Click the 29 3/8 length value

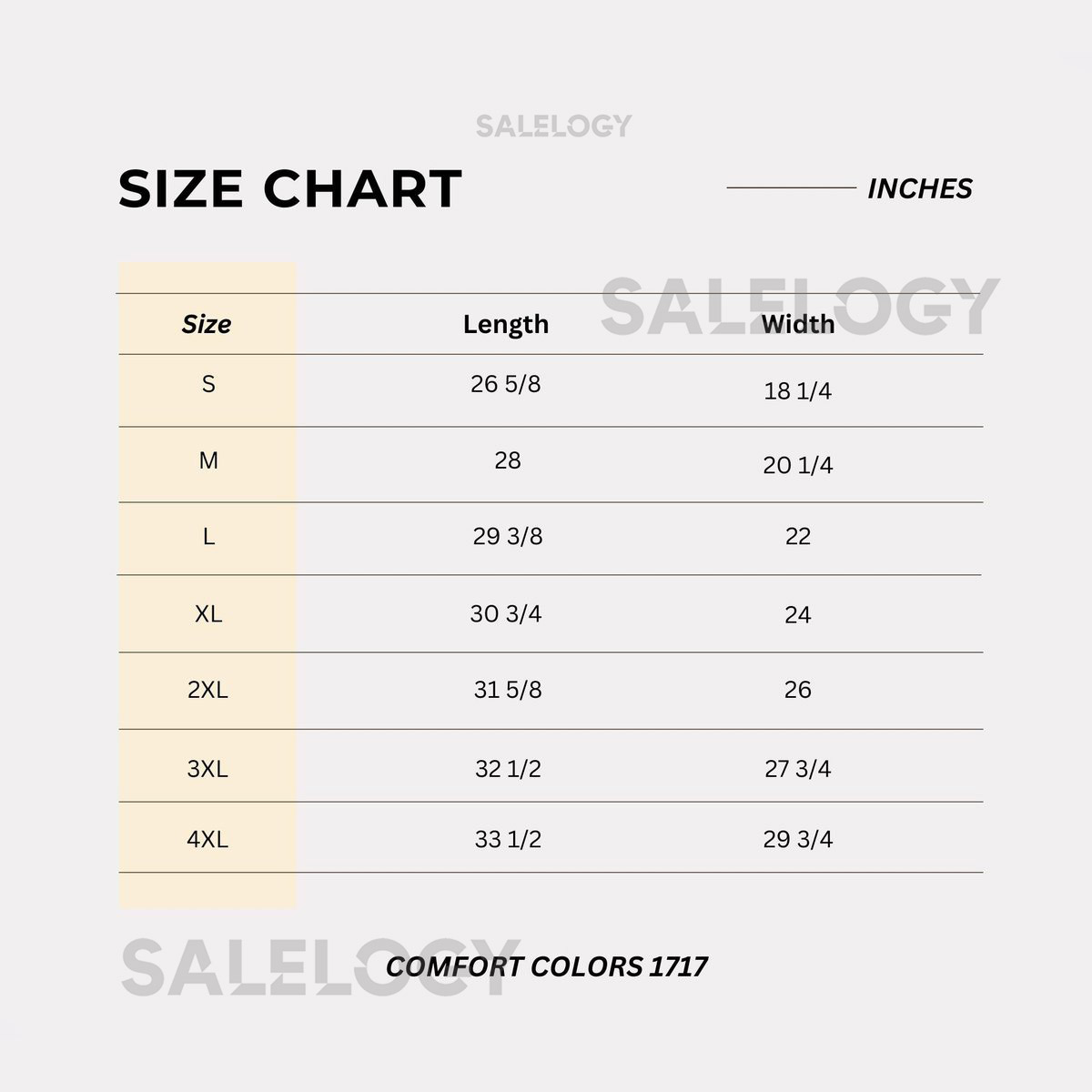[x=508, y=537]
